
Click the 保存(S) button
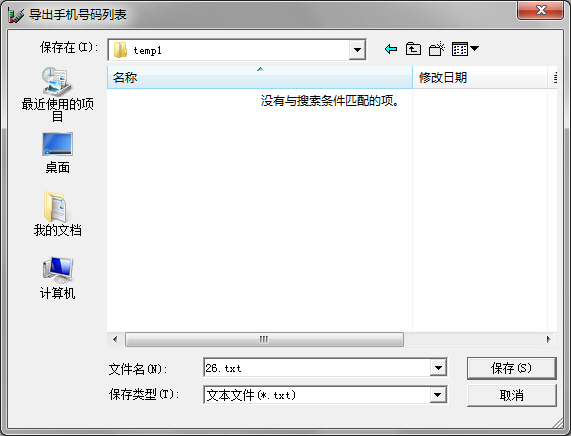[512, 368]
